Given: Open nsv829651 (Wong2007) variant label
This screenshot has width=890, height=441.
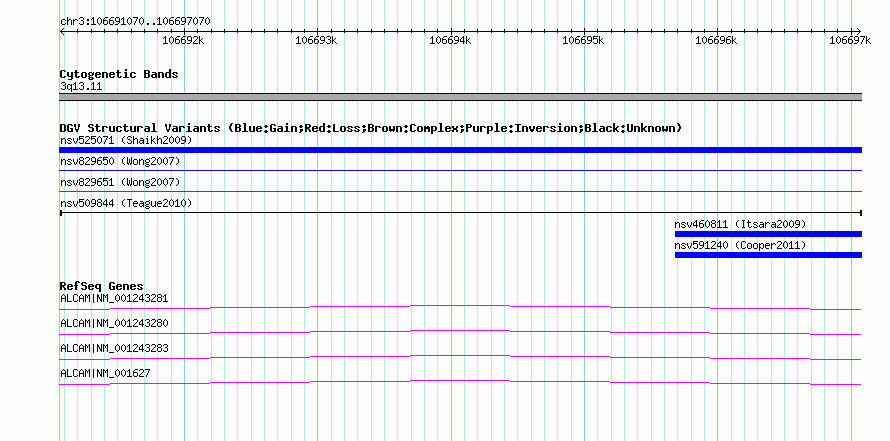Looking at the screenshot, I should [x=120, y=183].
